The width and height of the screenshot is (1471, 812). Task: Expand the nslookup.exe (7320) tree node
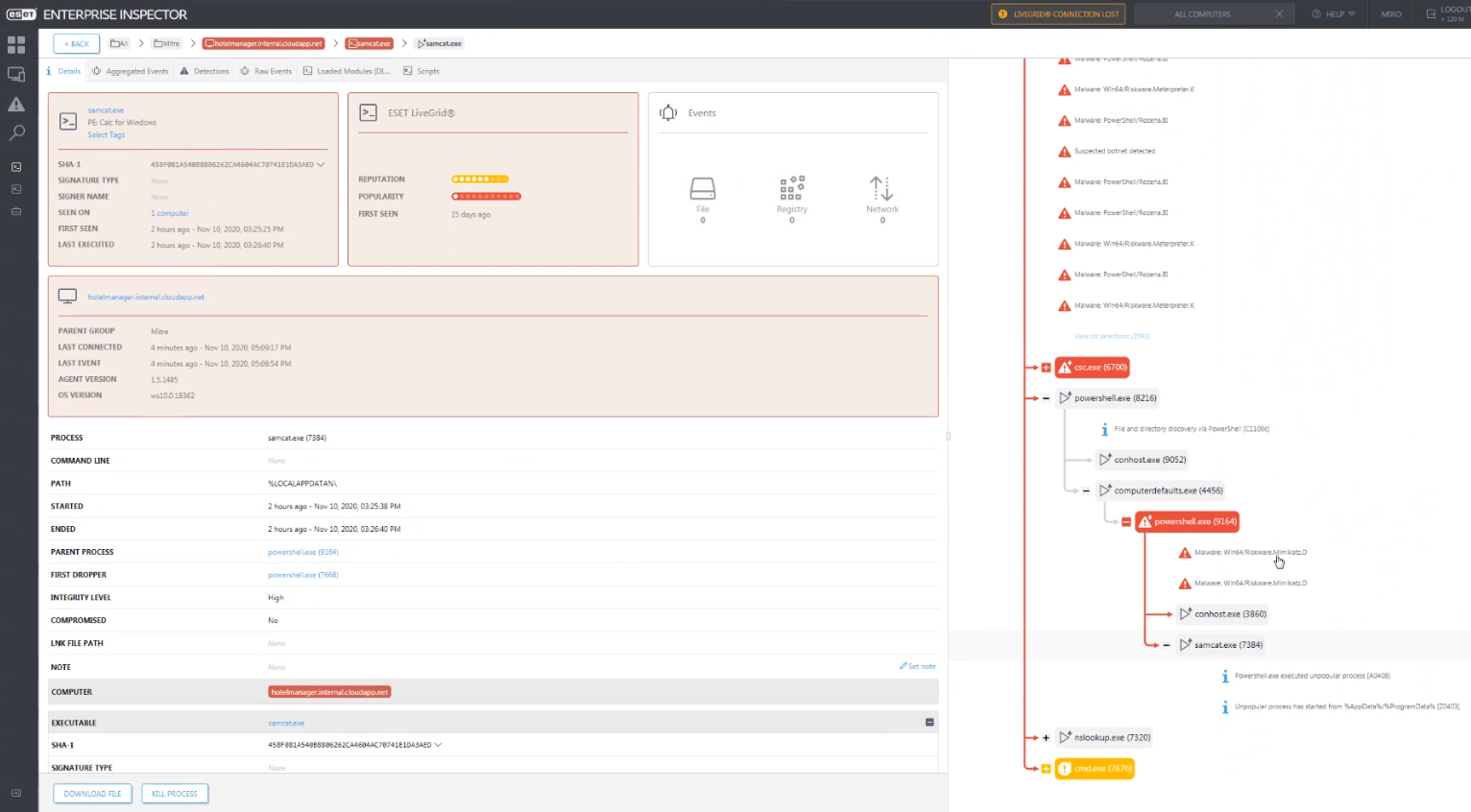pos(1046,738)
